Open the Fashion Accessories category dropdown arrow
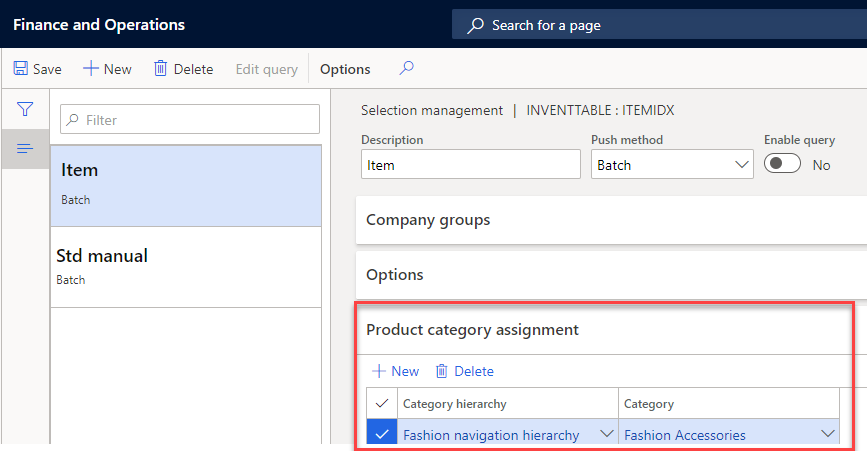This screenshot has width=867, height=451. tap(828, 434)
